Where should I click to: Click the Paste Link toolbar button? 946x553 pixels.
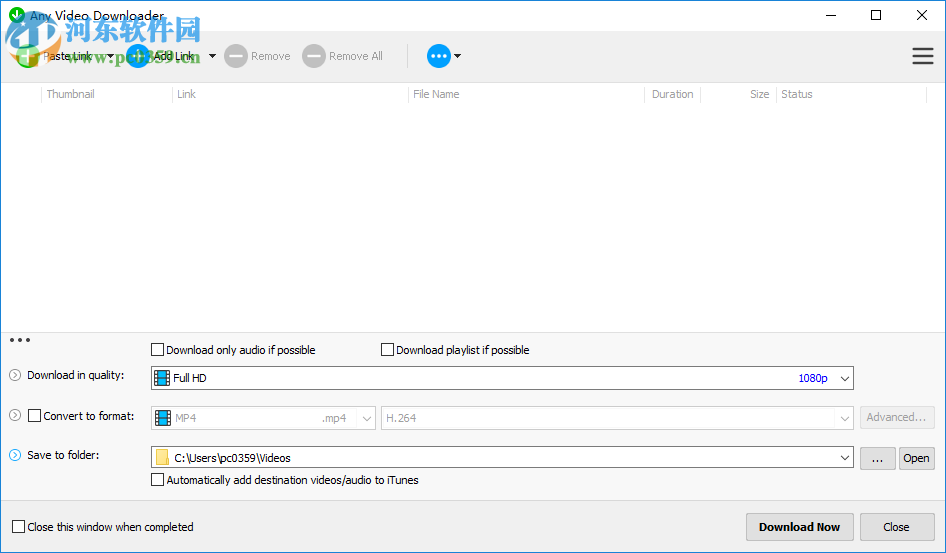coord(53,56)
